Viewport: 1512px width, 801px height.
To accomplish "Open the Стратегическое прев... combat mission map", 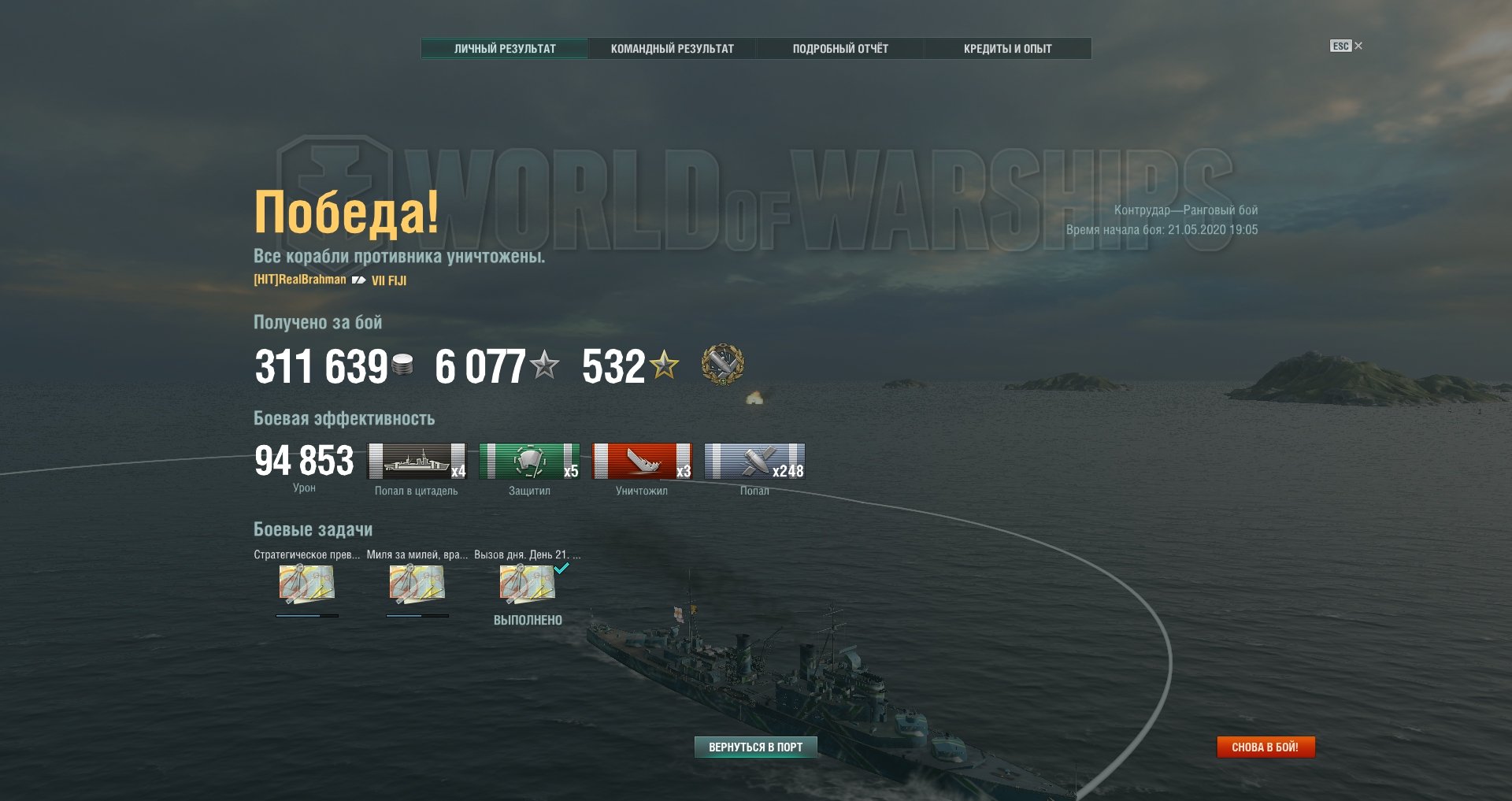I will coord(306,584).
